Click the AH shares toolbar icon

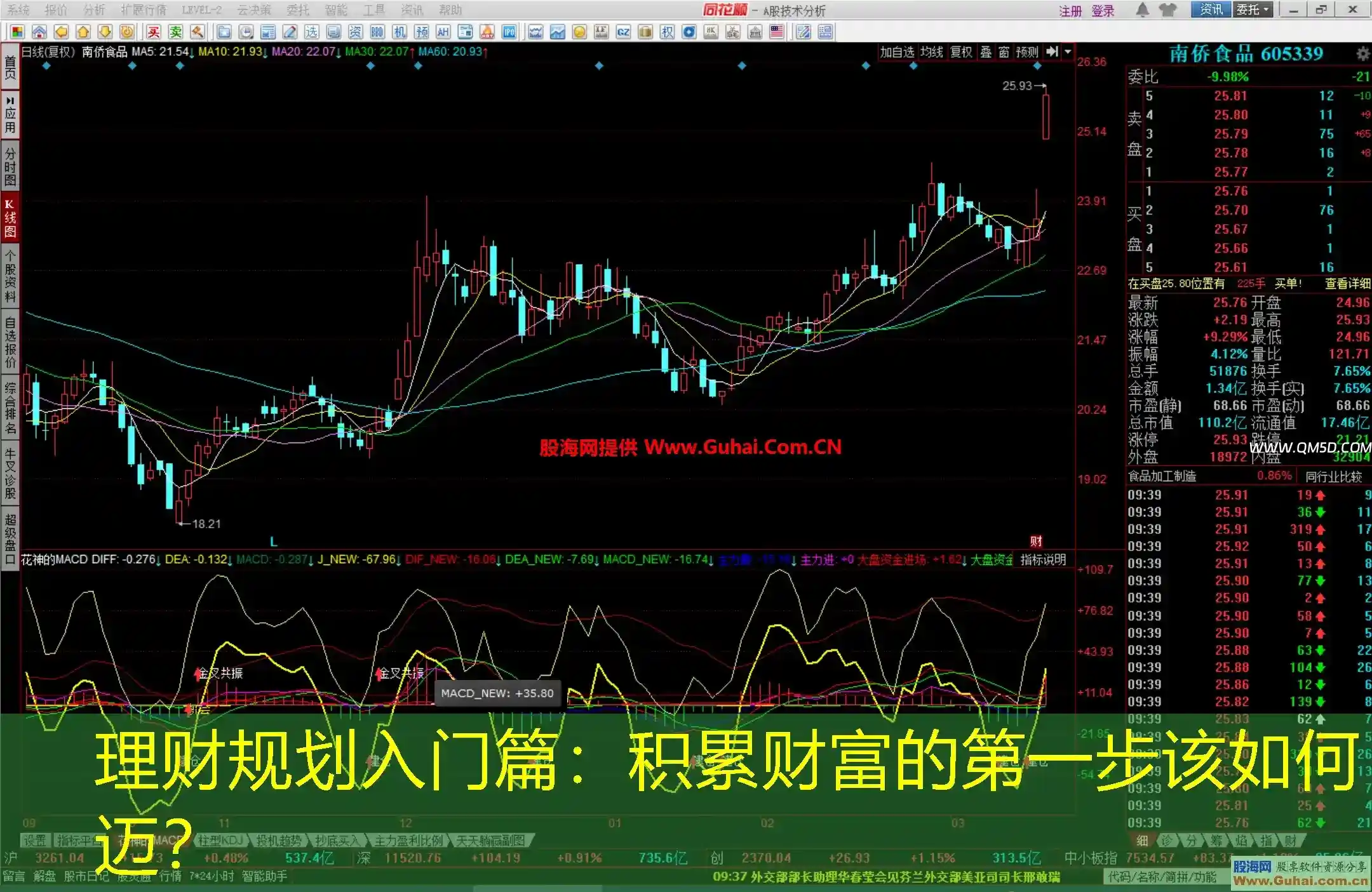443,32
